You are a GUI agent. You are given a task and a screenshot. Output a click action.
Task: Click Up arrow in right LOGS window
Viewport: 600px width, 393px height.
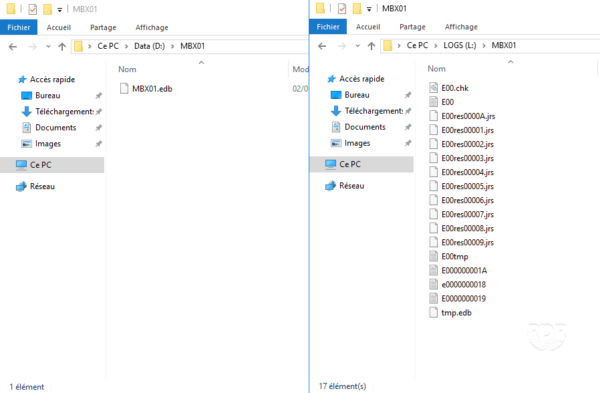pos(371,46)
